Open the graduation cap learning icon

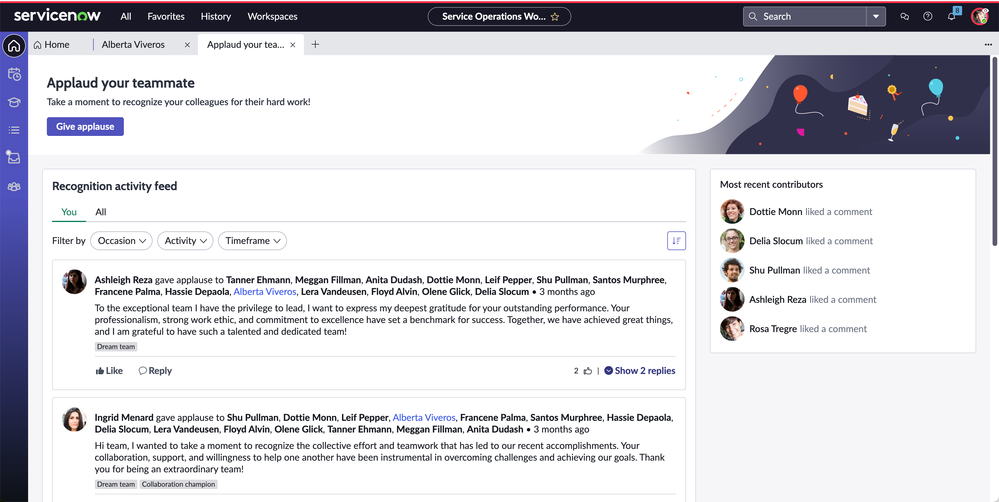pos(14,102)
